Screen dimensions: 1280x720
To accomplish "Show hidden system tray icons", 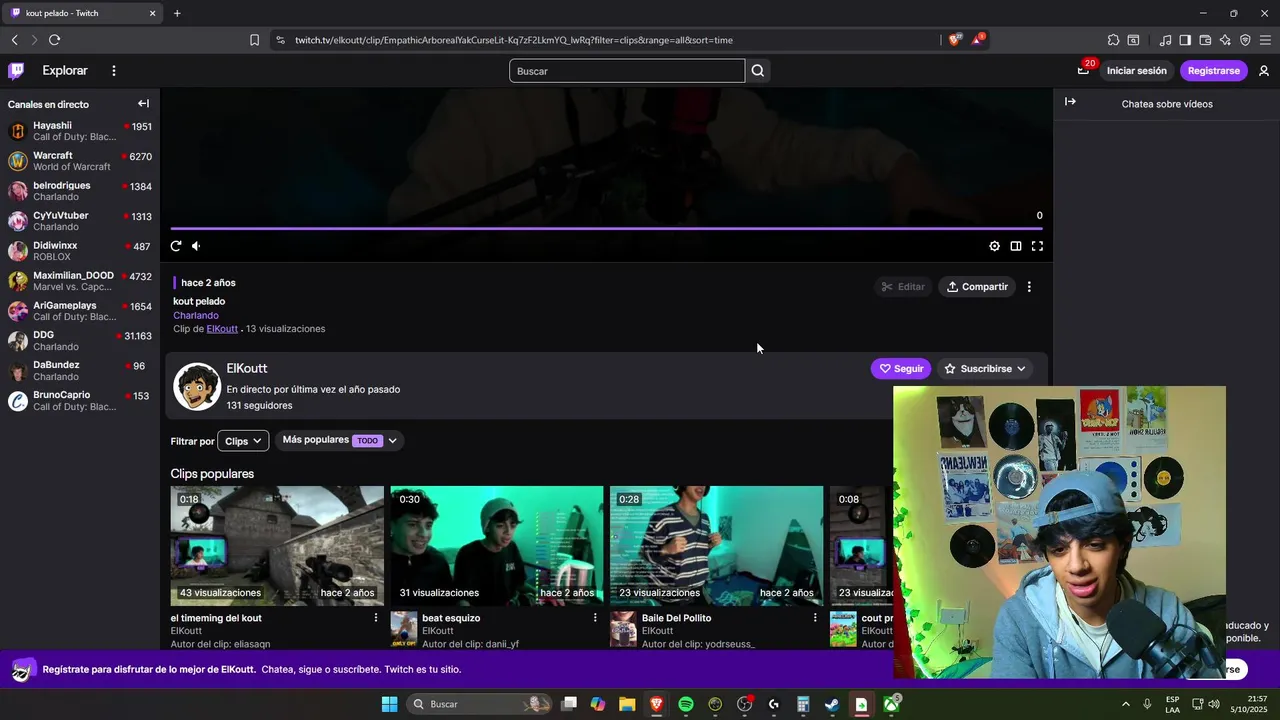I will click(1126, 704).
